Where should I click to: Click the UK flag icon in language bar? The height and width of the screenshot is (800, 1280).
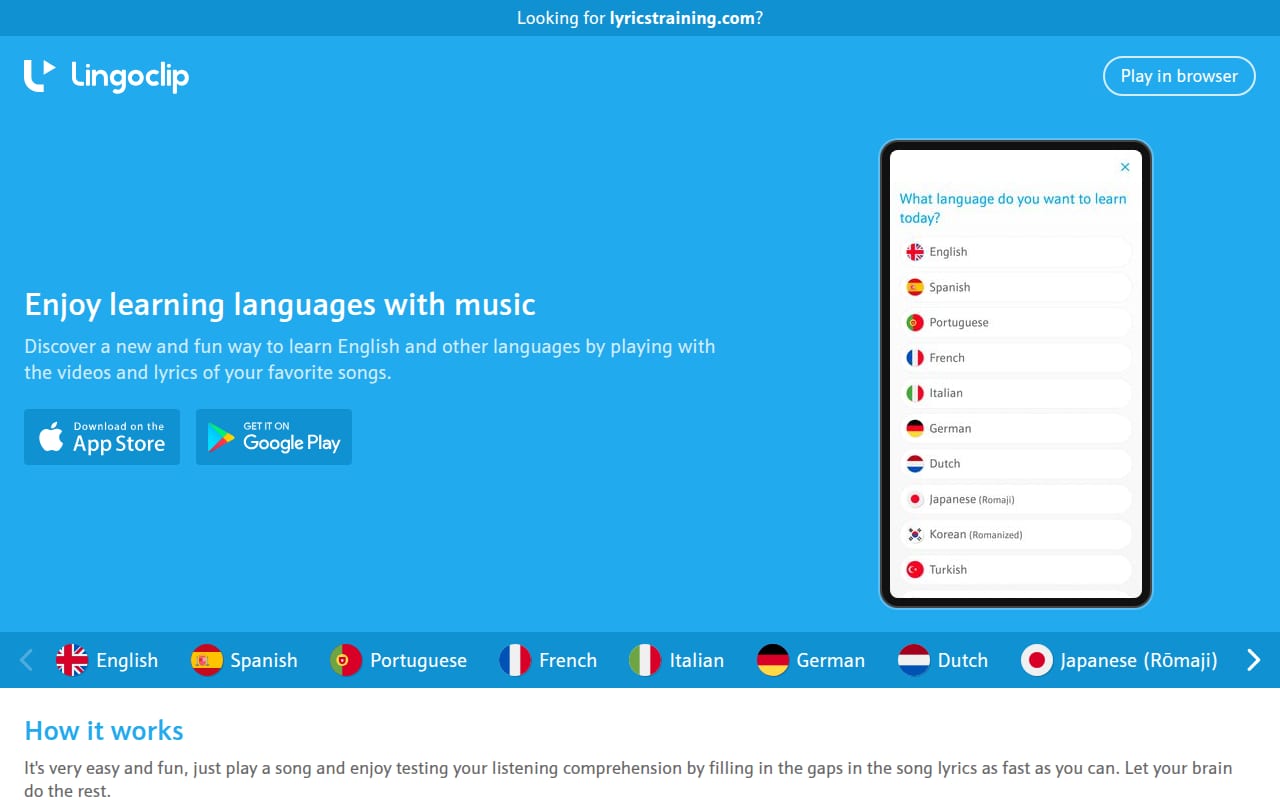(72, 660)
